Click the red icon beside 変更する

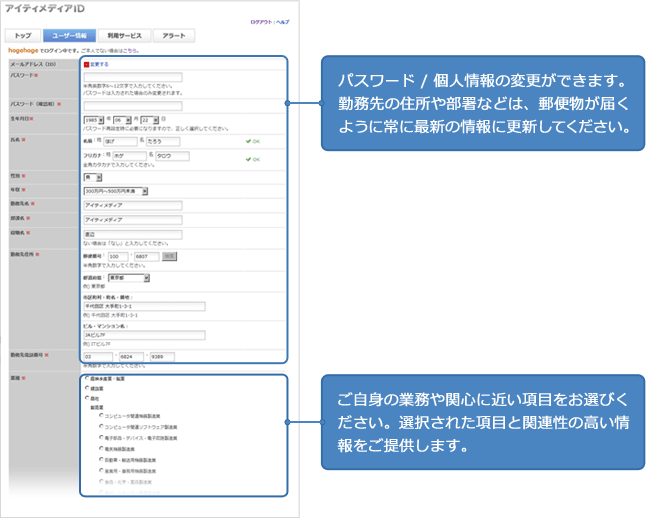86,64
